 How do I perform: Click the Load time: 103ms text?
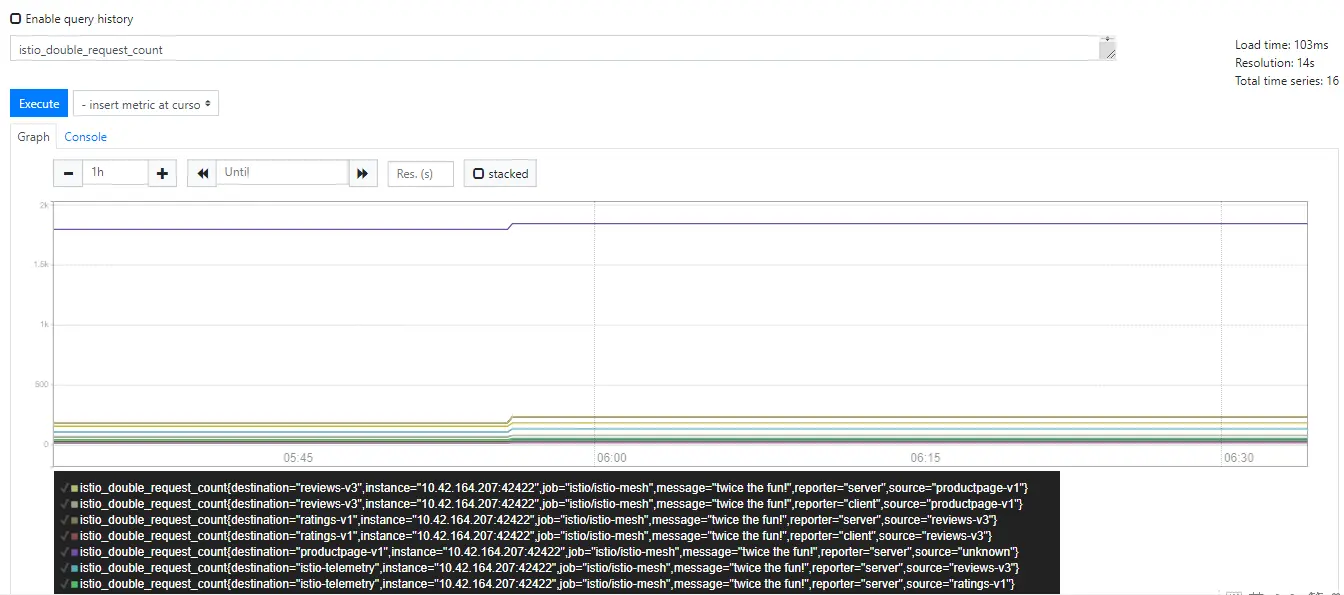point(1282,45)
